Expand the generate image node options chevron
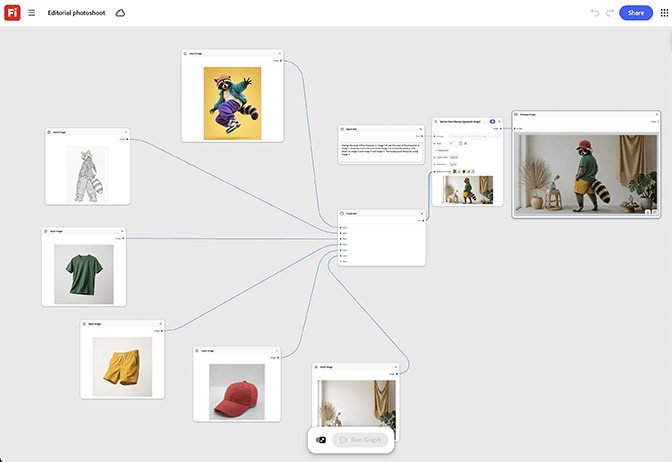The width and height of the screenshot is (672, 462). [499, 121]
